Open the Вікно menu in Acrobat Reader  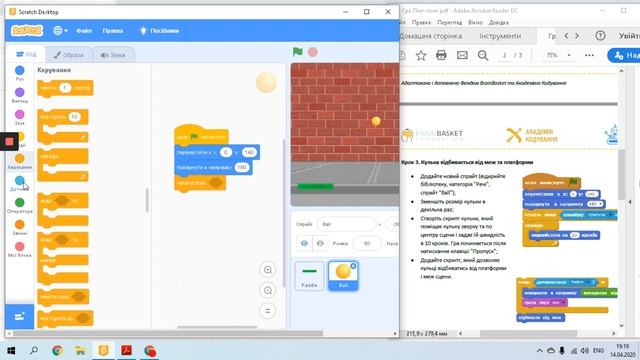(x=475, y=22)
